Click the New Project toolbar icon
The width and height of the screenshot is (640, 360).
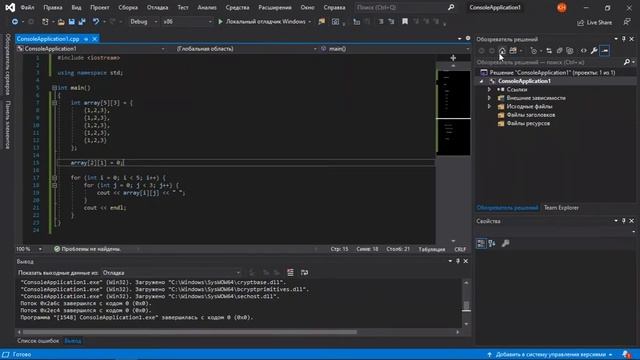pyautogui.click(x=45, y=22)
